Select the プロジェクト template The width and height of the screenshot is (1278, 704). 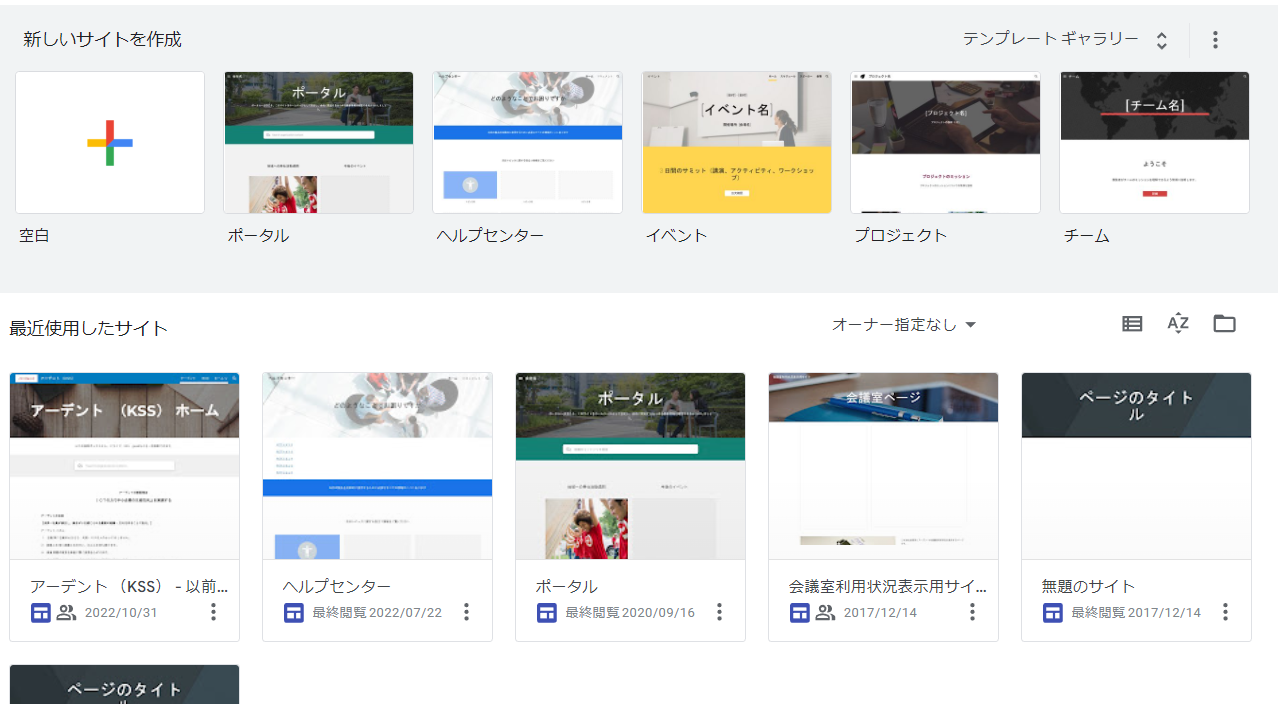click(945, 142)
